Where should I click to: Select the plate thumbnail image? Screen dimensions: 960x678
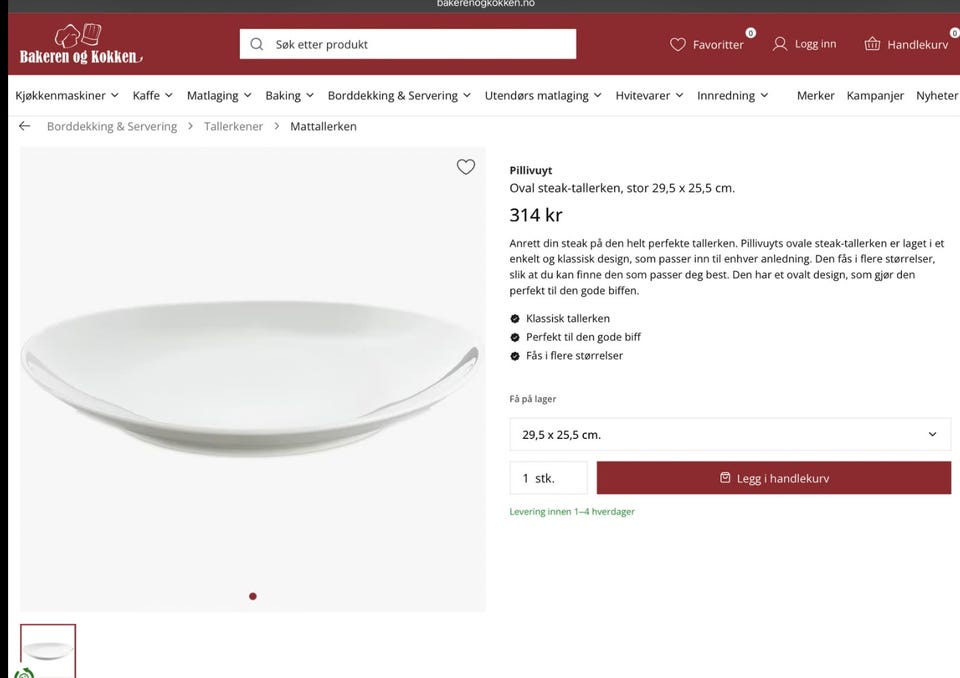click(48, 650)
